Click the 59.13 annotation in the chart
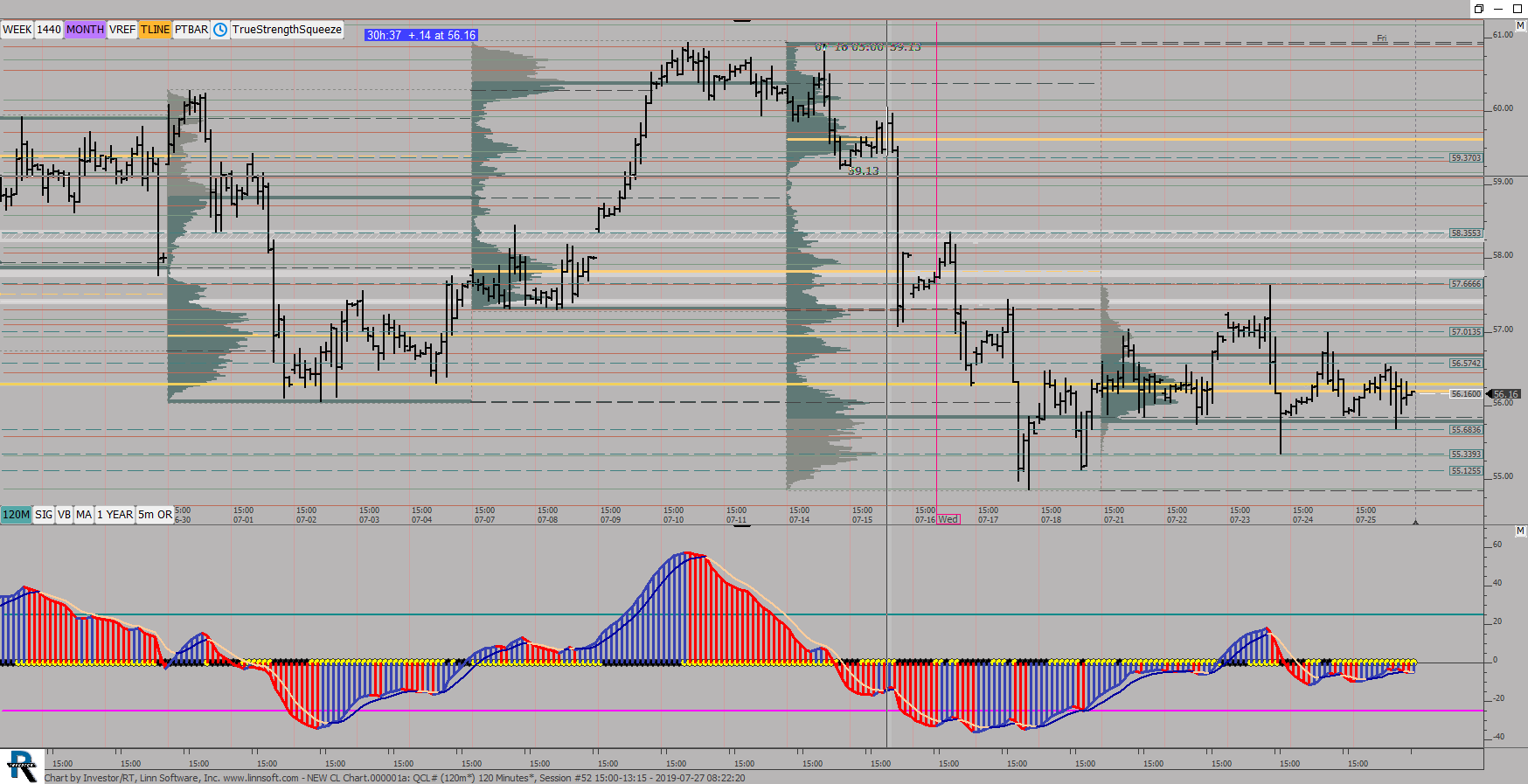1528x784 pixels. pos(863,171)
